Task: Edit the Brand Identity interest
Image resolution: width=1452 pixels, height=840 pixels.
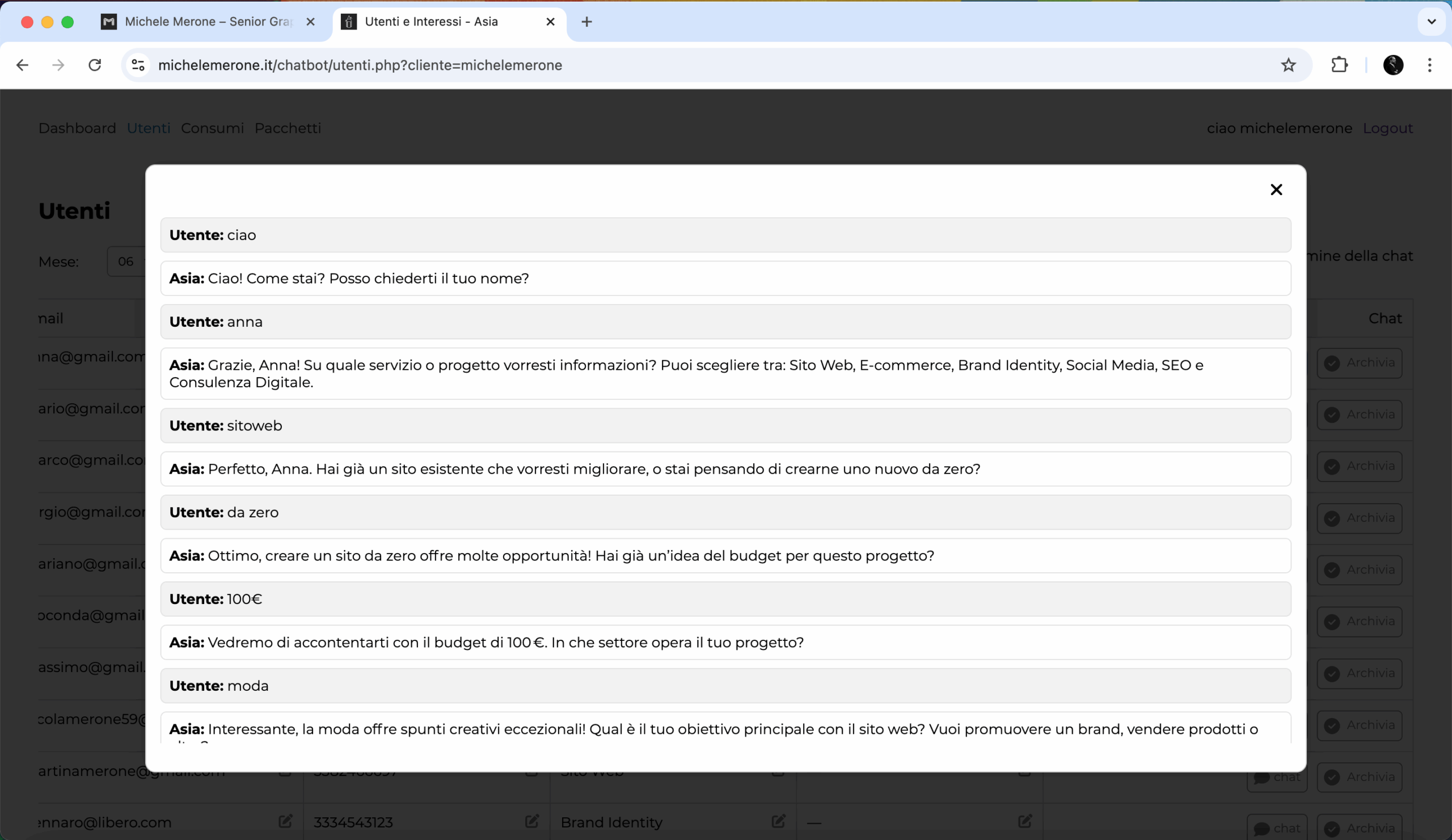Action: tap(778, 821)
